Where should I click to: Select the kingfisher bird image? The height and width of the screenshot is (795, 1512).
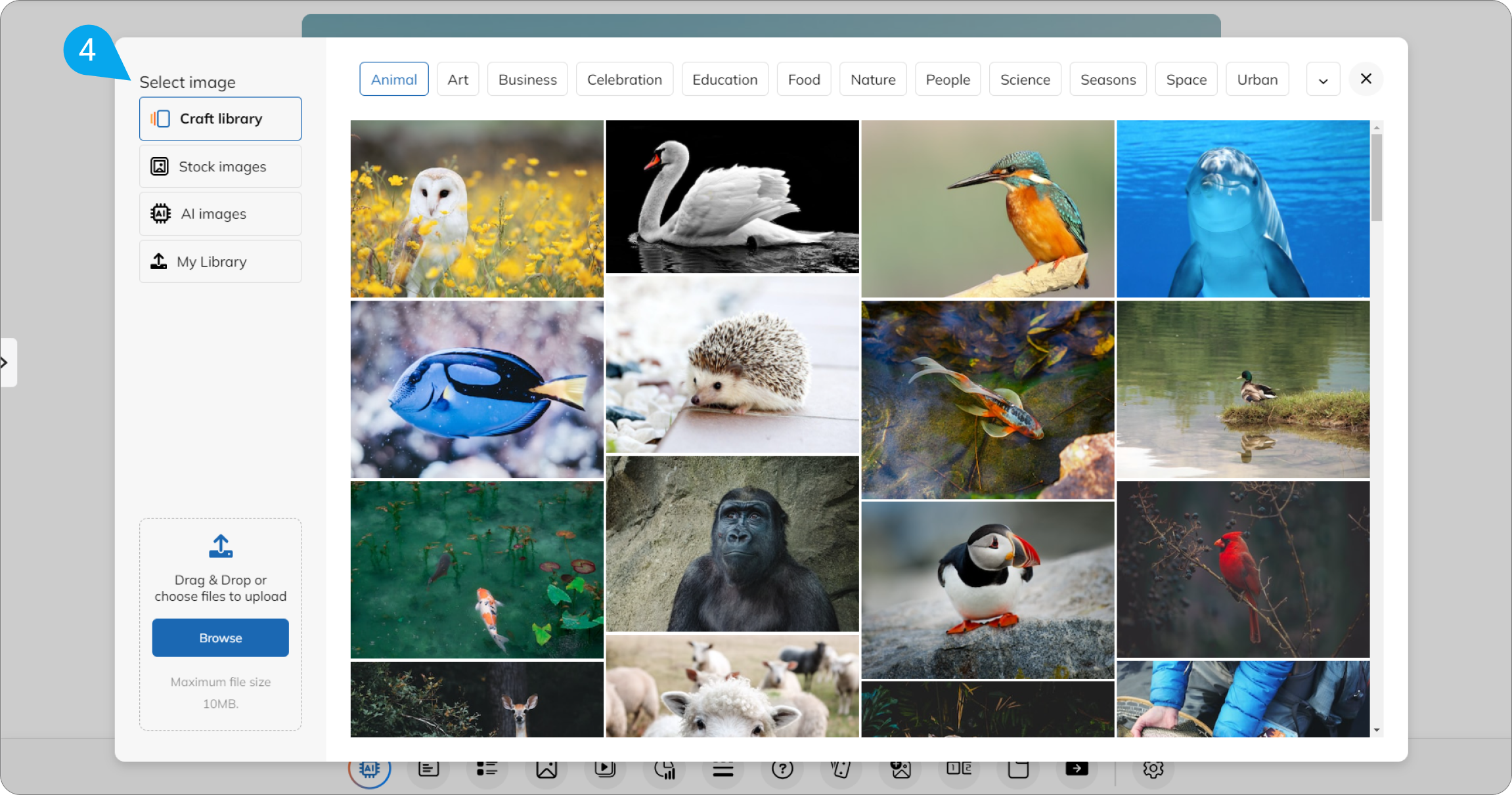[x=988, y=209]
